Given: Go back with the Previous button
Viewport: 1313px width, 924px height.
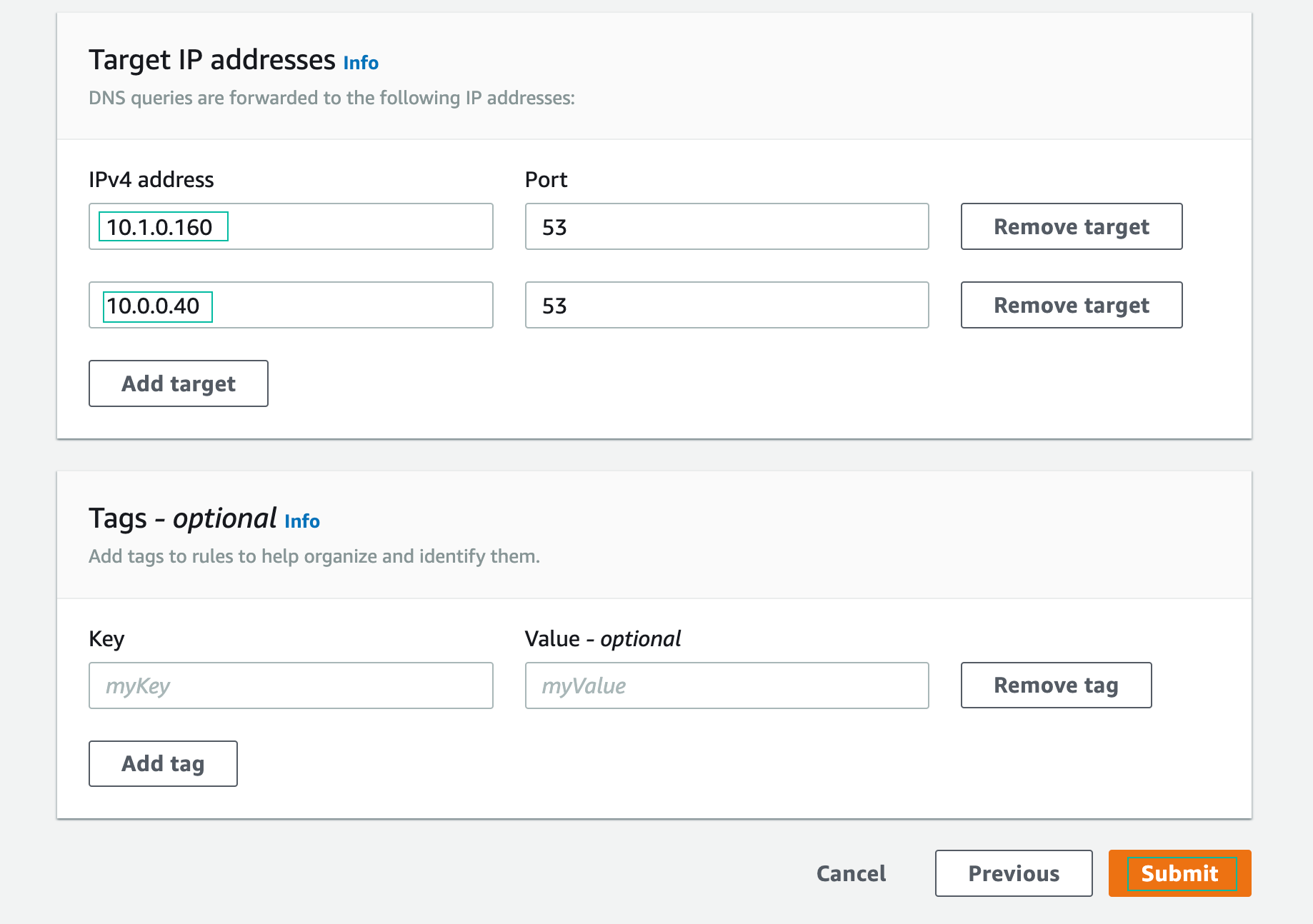Looking at the screenshot, I should [x=1013, y=873].
